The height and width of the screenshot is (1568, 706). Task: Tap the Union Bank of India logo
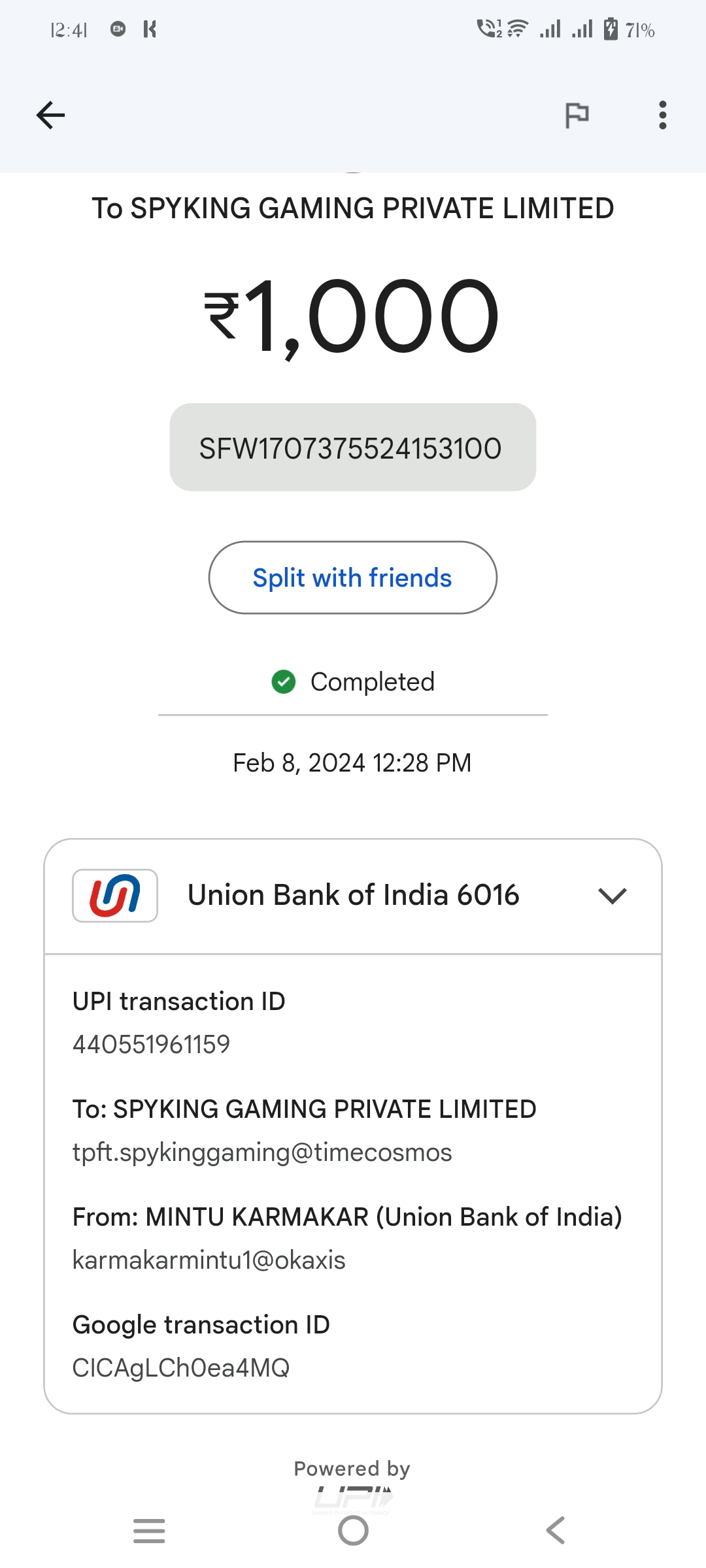115,896
